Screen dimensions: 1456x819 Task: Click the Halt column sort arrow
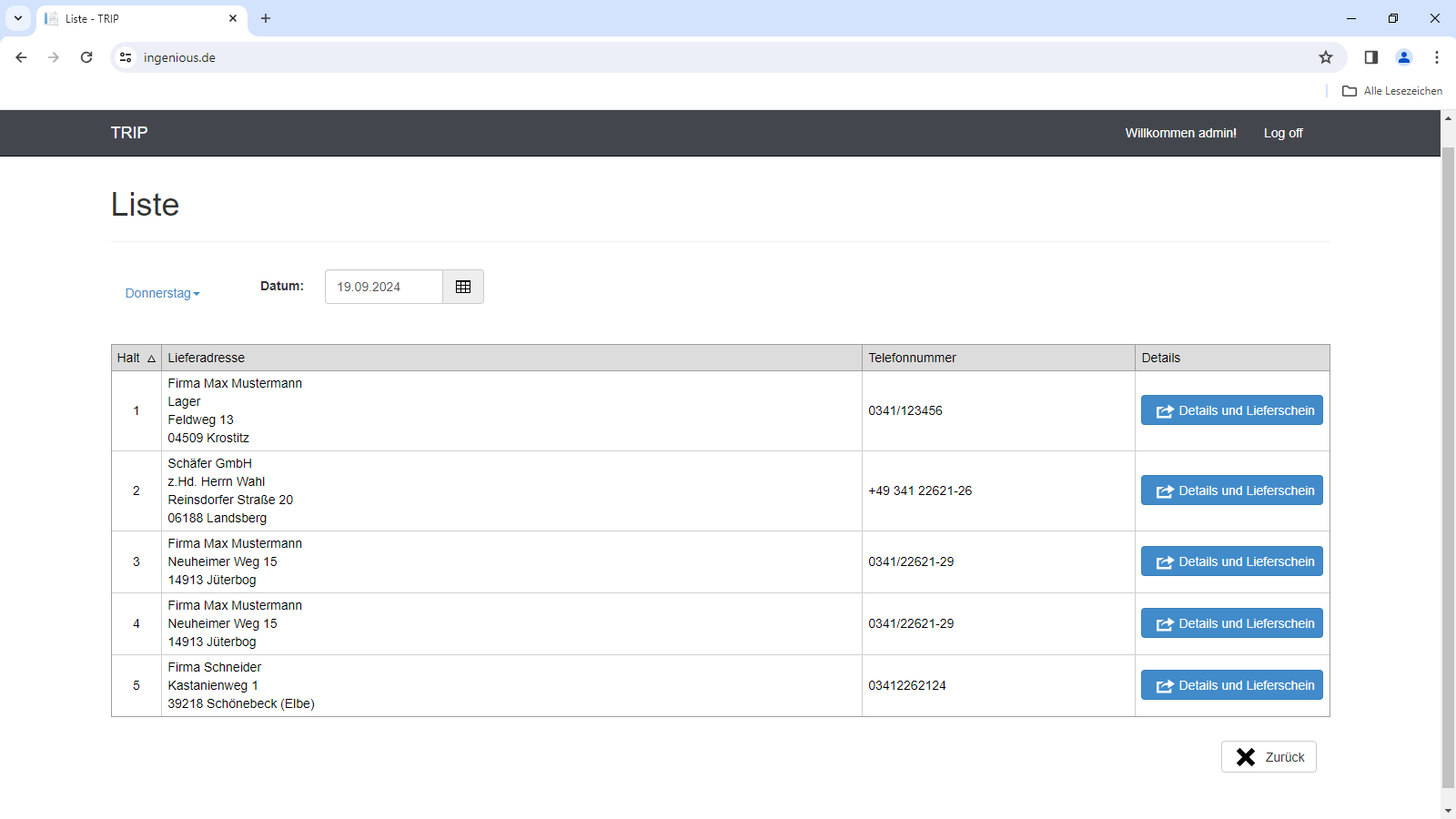pyautogui.click(x=151, y=359)
